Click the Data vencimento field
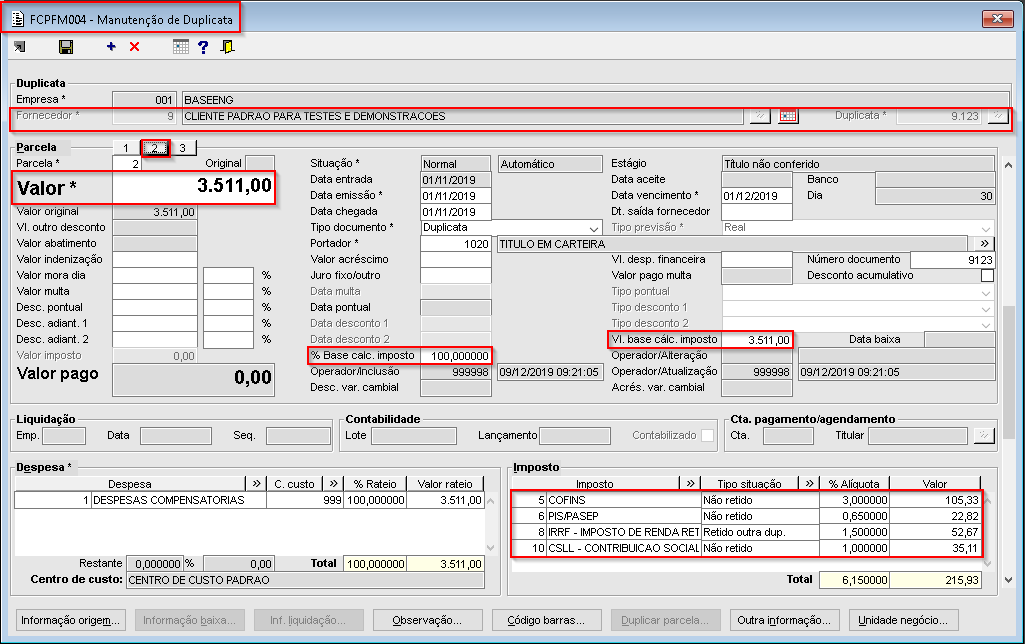Viewport: 1025px width, 644px height. point(756,195)
